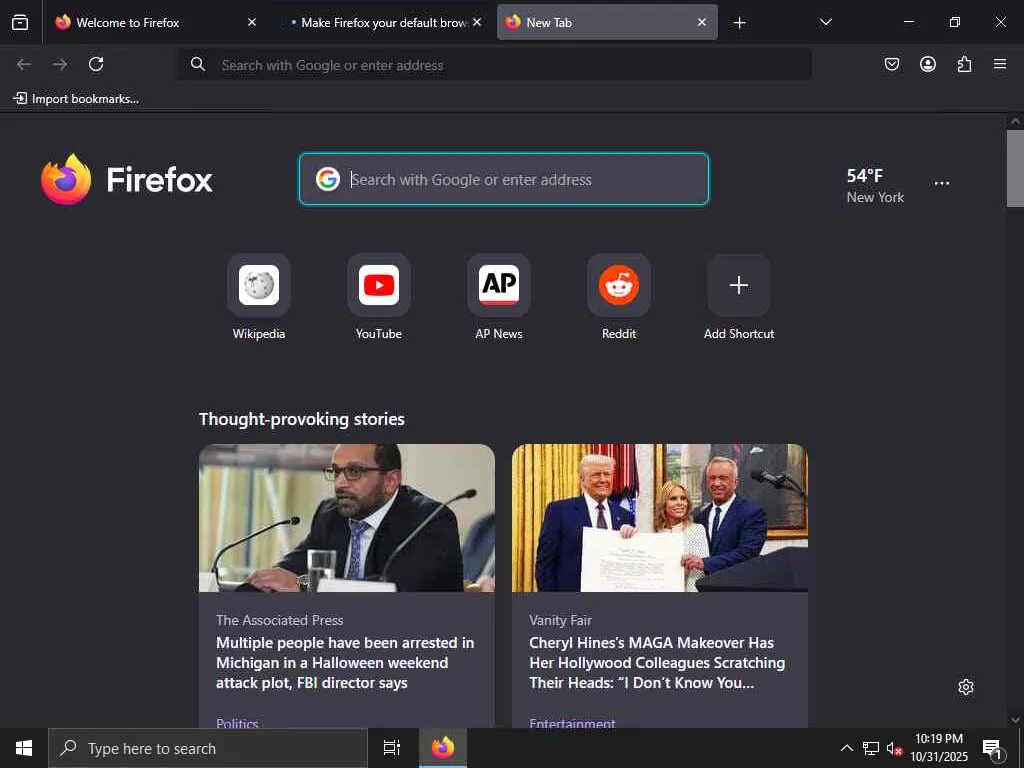Click the Vanity Fair source label
Viewport: 1024px width, 768px height.
coord(560,620)
